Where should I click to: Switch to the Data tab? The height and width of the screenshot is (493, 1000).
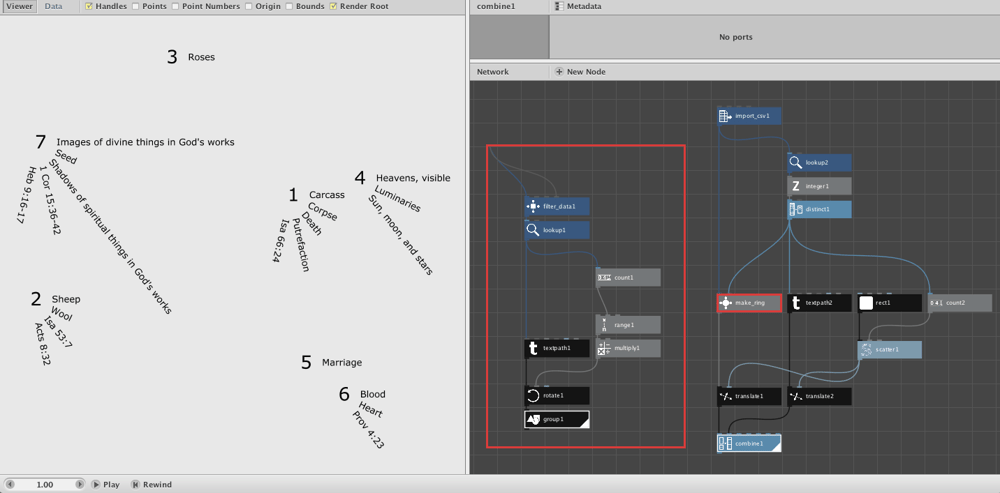click(x=54, y=6)
